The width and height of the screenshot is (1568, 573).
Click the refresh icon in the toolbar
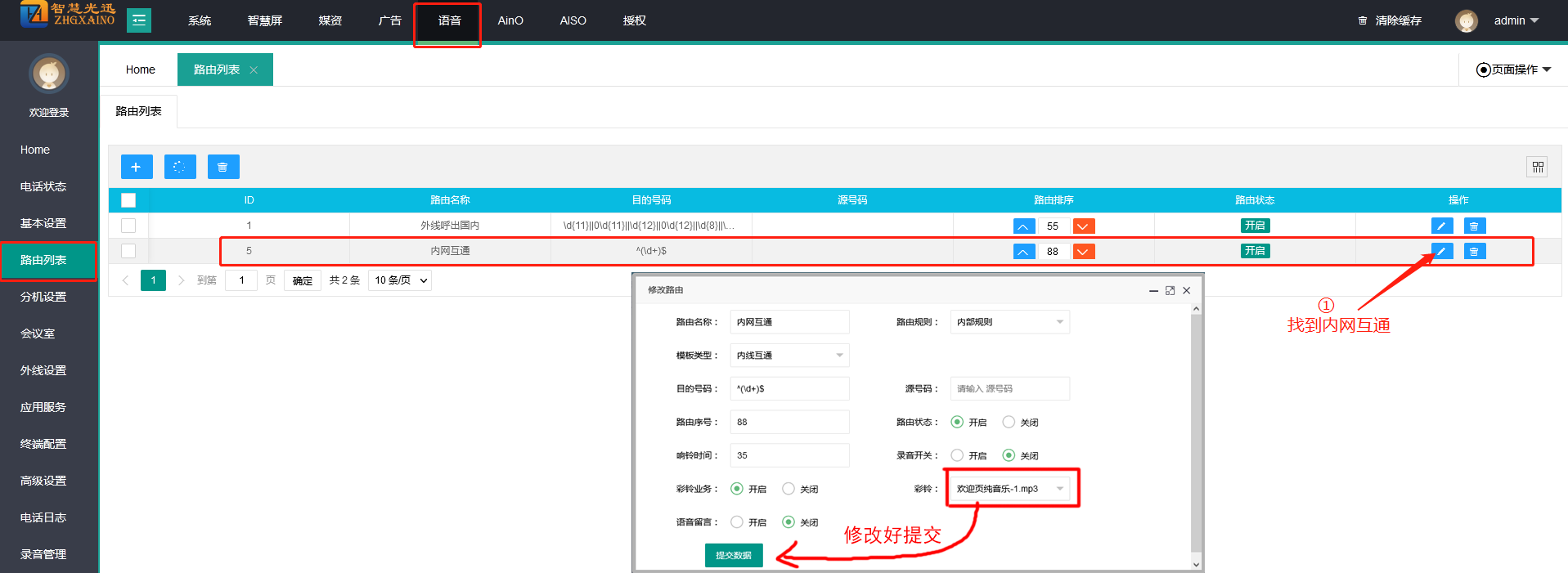pyautogui.click(x=180, y=167)
